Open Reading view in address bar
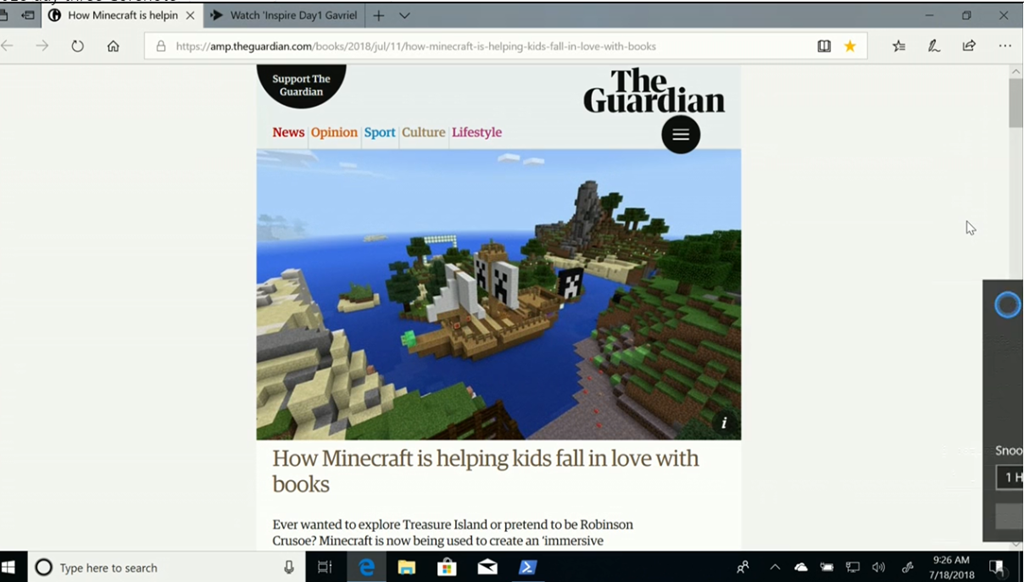 tap(824, 46)
